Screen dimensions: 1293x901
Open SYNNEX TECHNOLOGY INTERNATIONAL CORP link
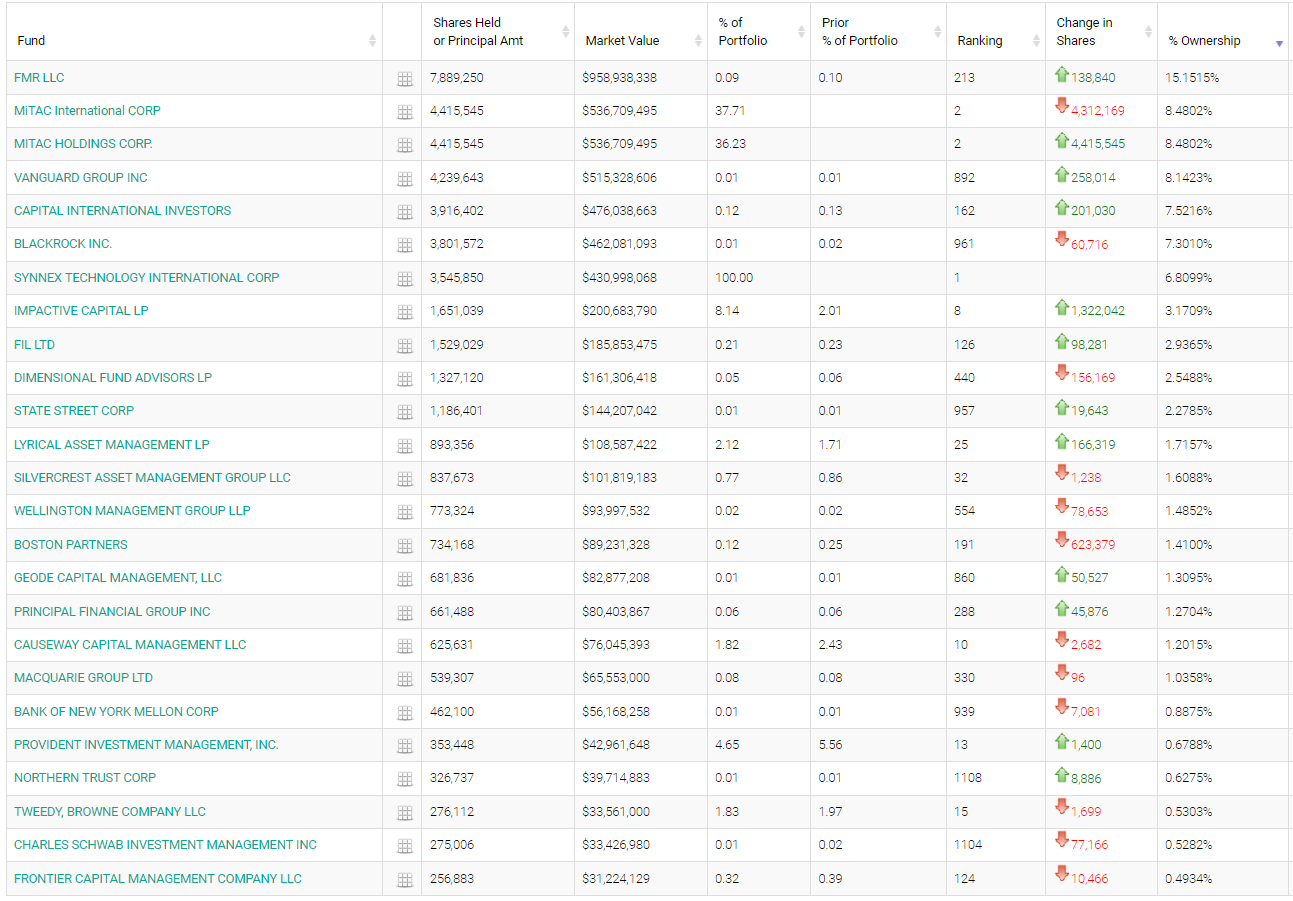147,278
